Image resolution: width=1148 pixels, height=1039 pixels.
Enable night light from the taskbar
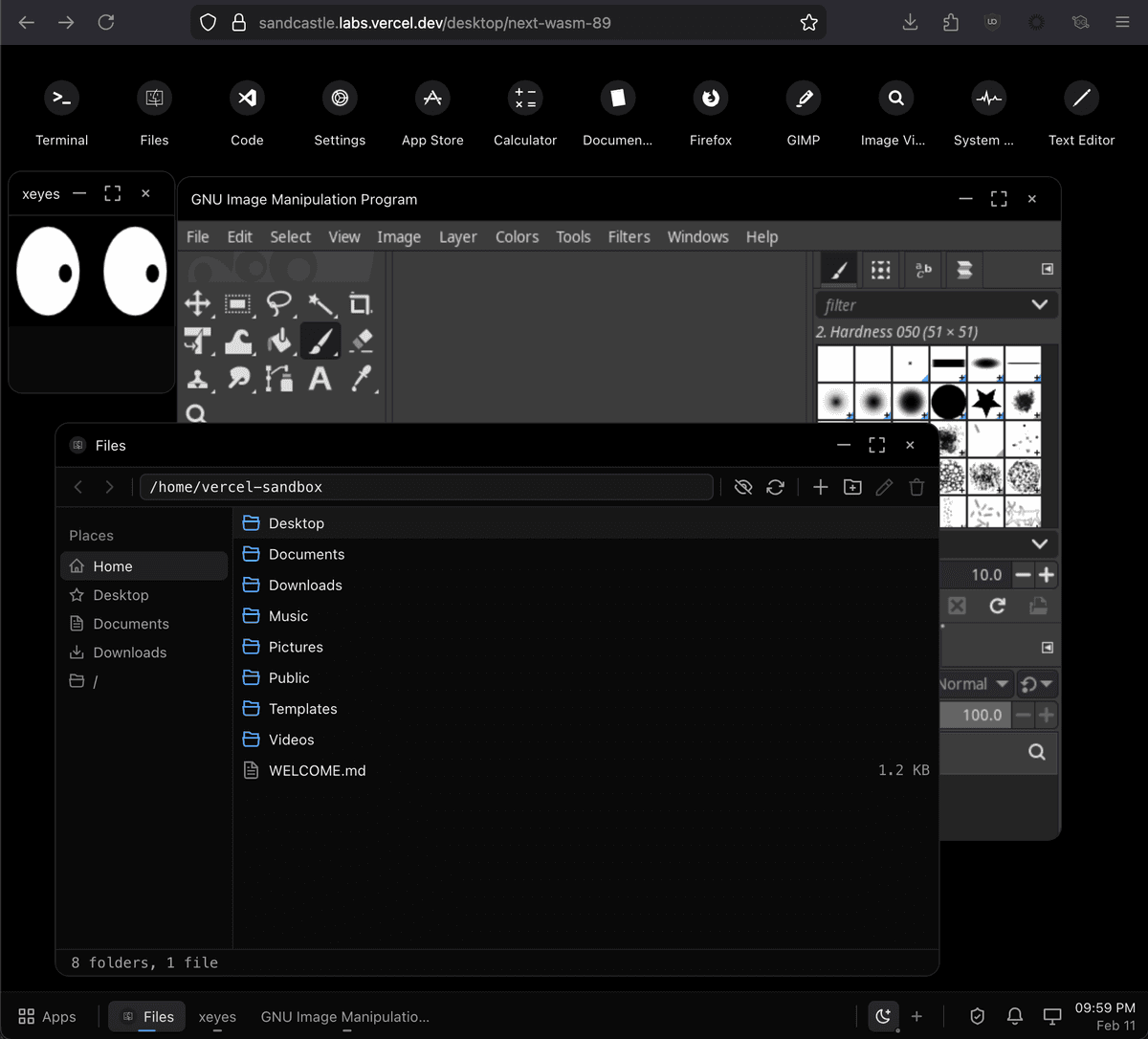(x=883, y=1016)
